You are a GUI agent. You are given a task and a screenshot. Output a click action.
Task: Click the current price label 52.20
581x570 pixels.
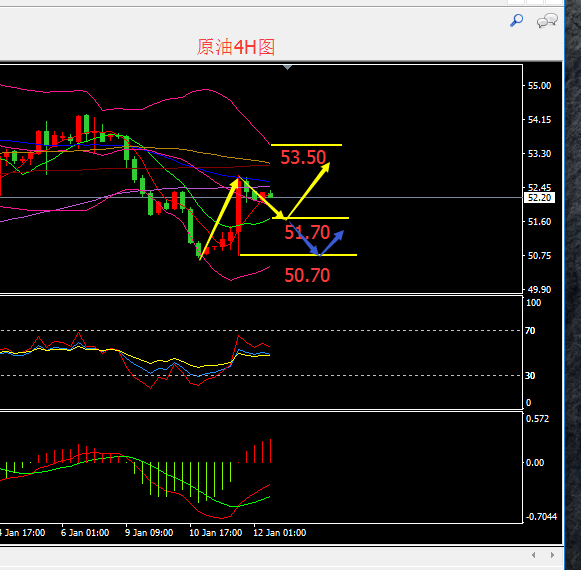[x=540, y=198]
